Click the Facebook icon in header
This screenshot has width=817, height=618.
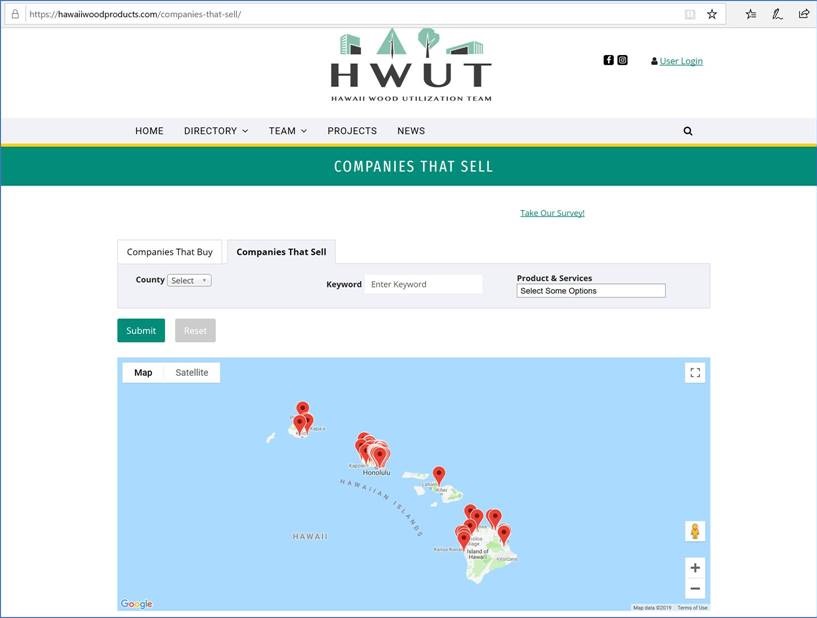(x=608, y=60)
